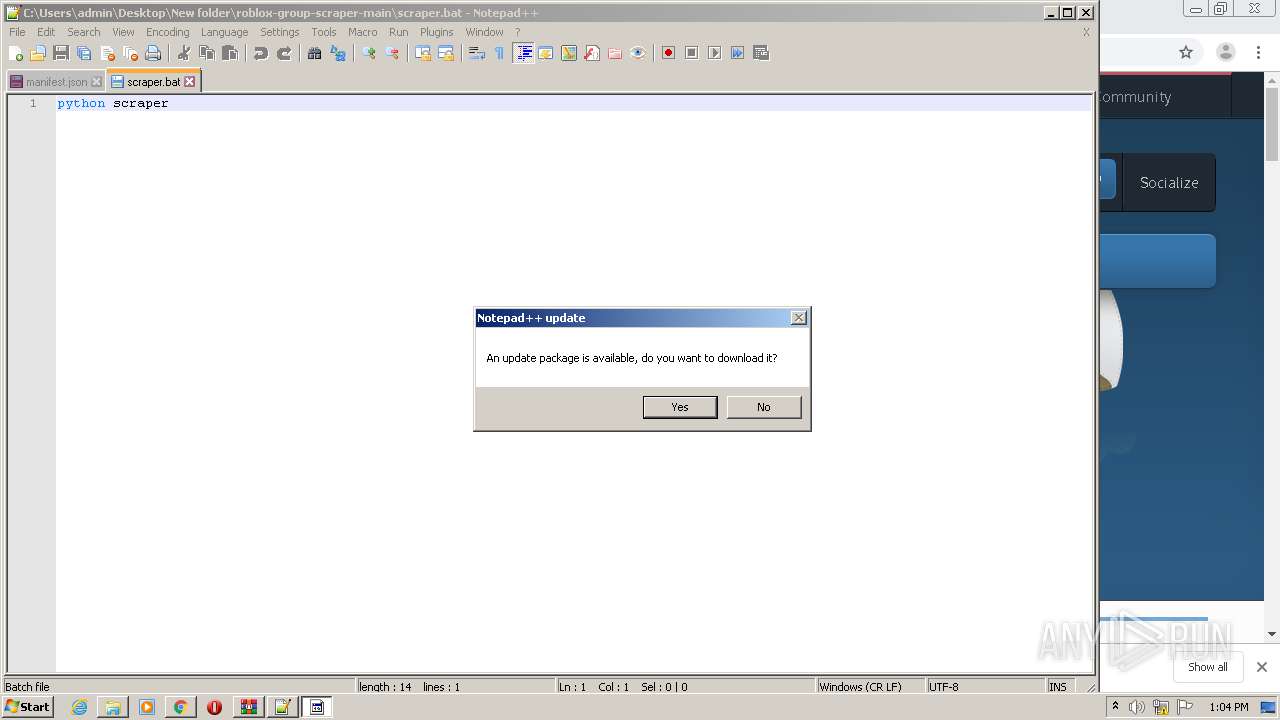Click Socialize button in browser window

point(1169,183)
